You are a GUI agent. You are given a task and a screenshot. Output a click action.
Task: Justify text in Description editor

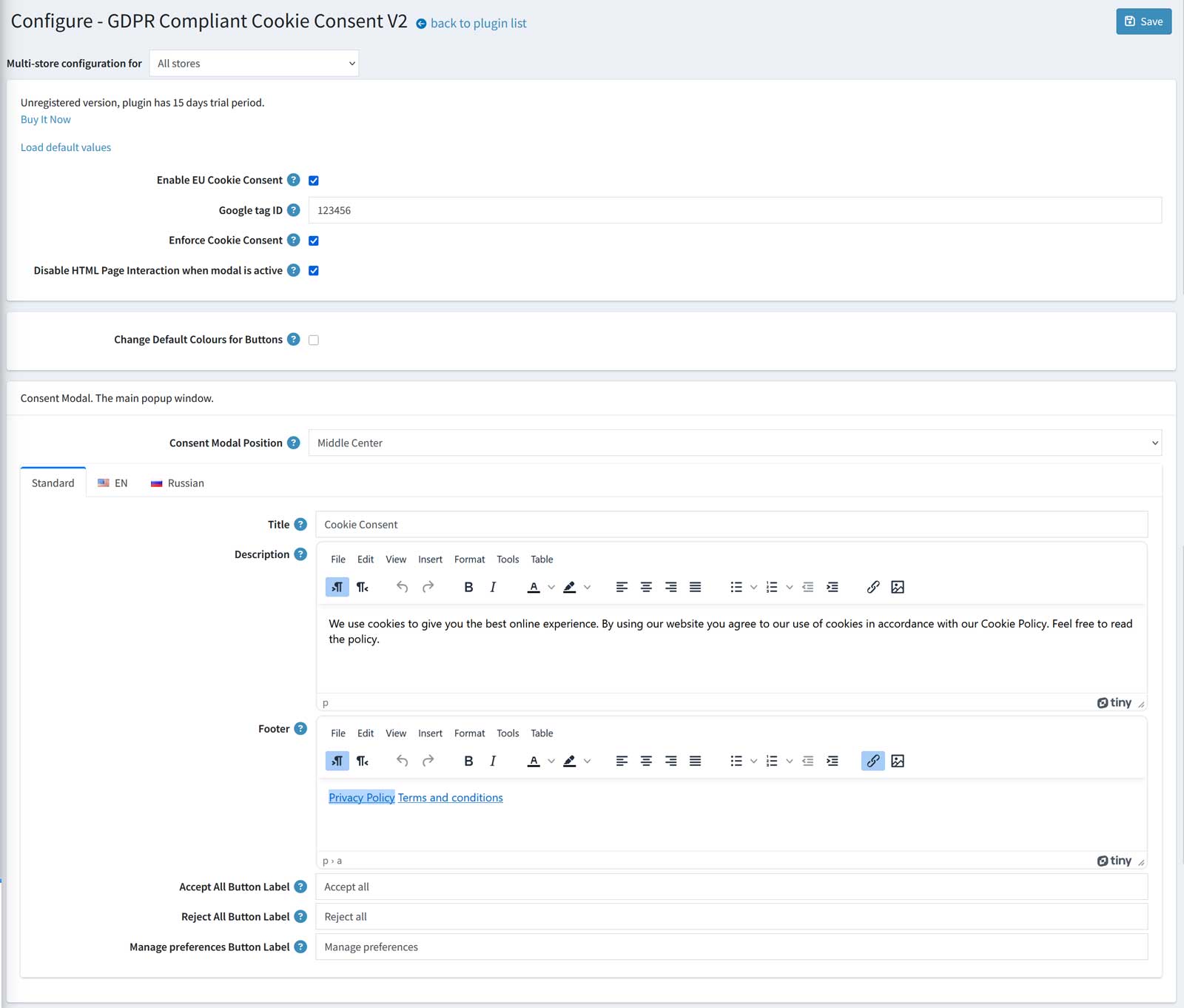coord(695,587)
